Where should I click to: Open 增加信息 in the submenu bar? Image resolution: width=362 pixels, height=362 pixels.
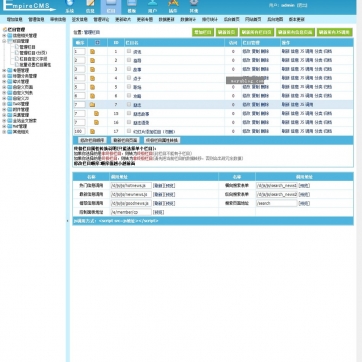(x=15, y=19)
